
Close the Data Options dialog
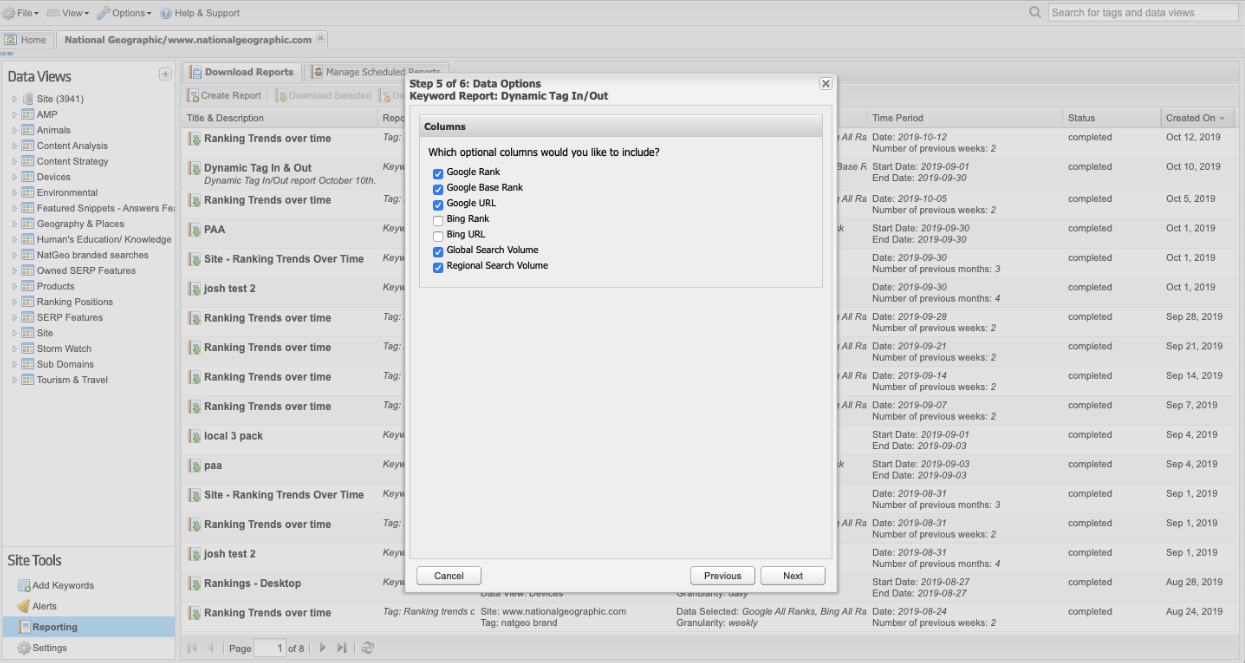click(x=825, y=84)
